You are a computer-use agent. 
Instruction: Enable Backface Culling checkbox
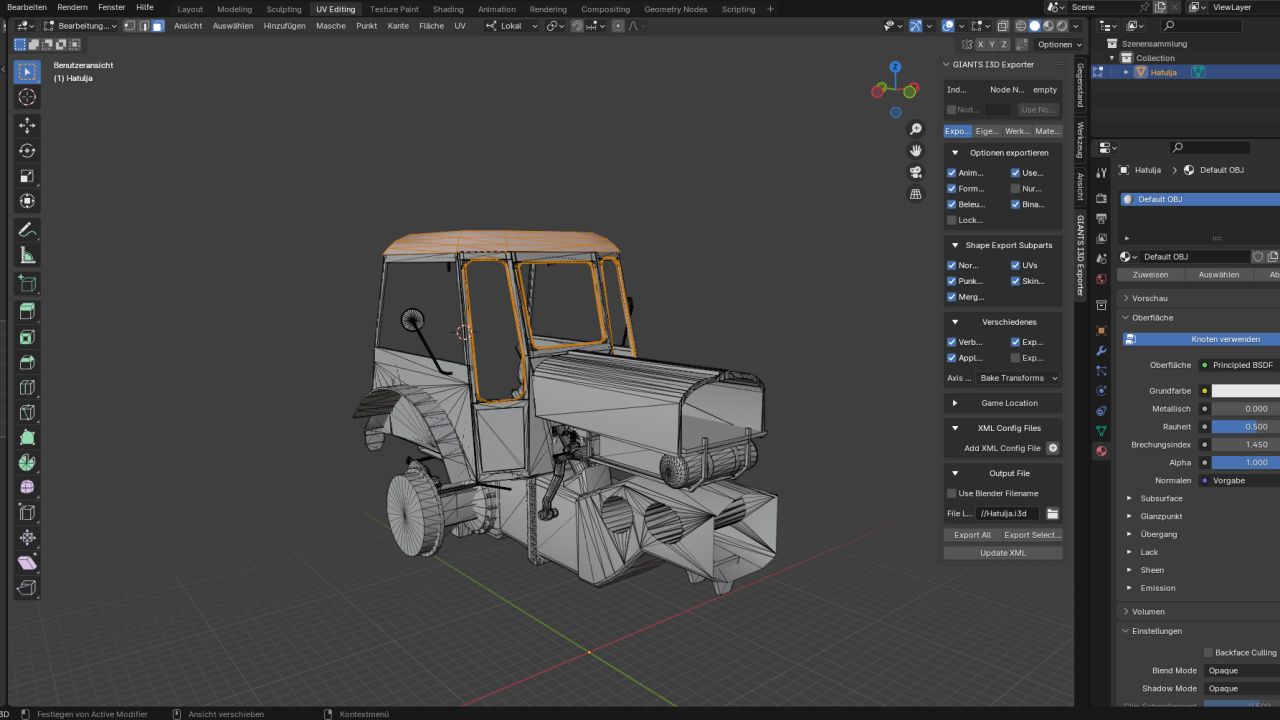[1208, 652]
